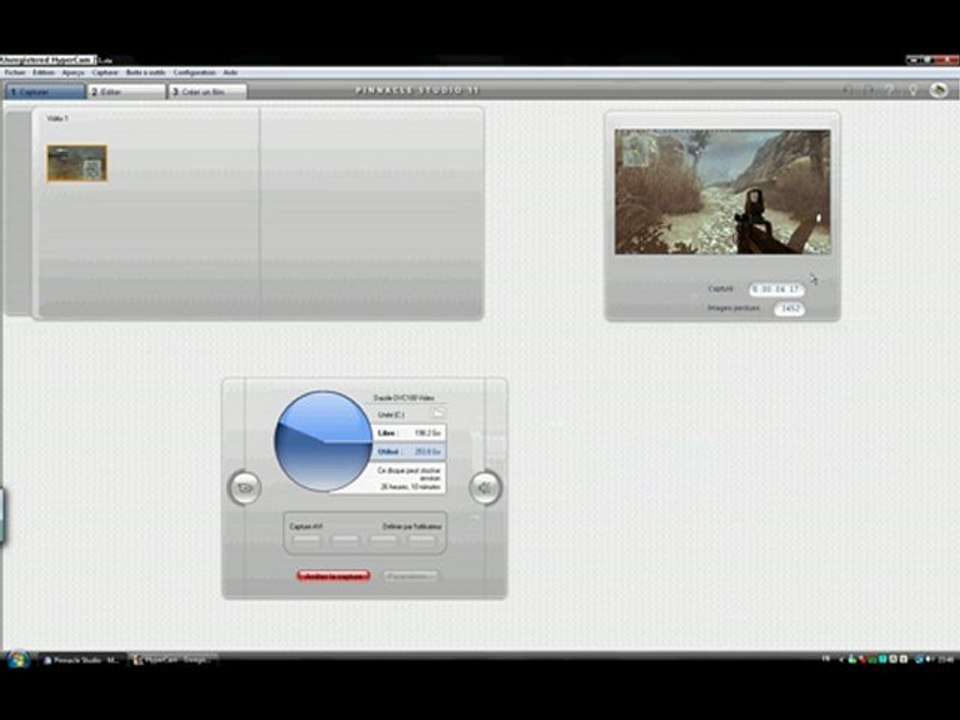The height and width of the screenshot is (720, 960).
Task: Click the capture preview video
Action: 722,192
